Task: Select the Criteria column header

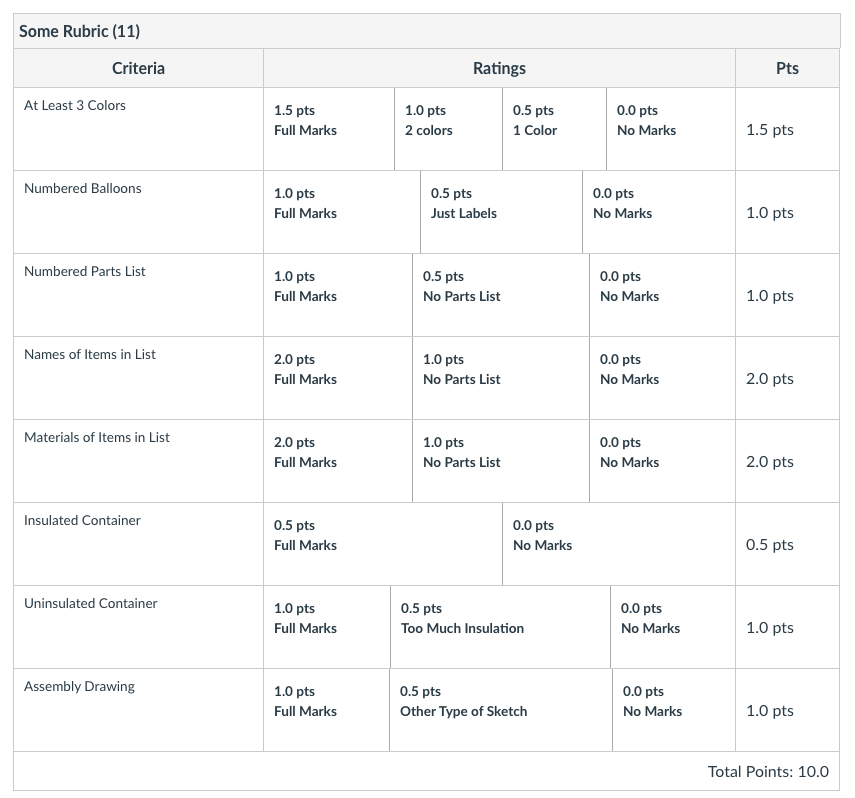Action: point(139,68)
